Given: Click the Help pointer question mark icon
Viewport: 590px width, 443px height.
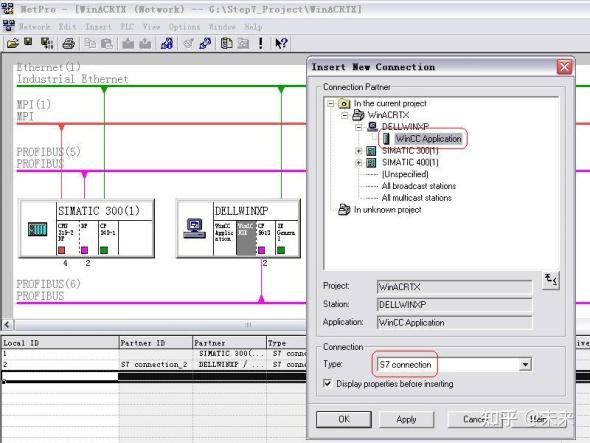Looking at the screenshot, I should coord(281,43).
